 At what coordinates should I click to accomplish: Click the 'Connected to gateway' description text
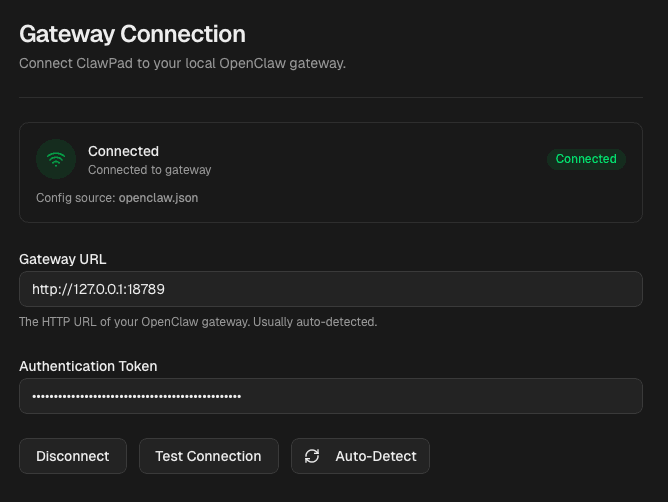pos(149,170)
